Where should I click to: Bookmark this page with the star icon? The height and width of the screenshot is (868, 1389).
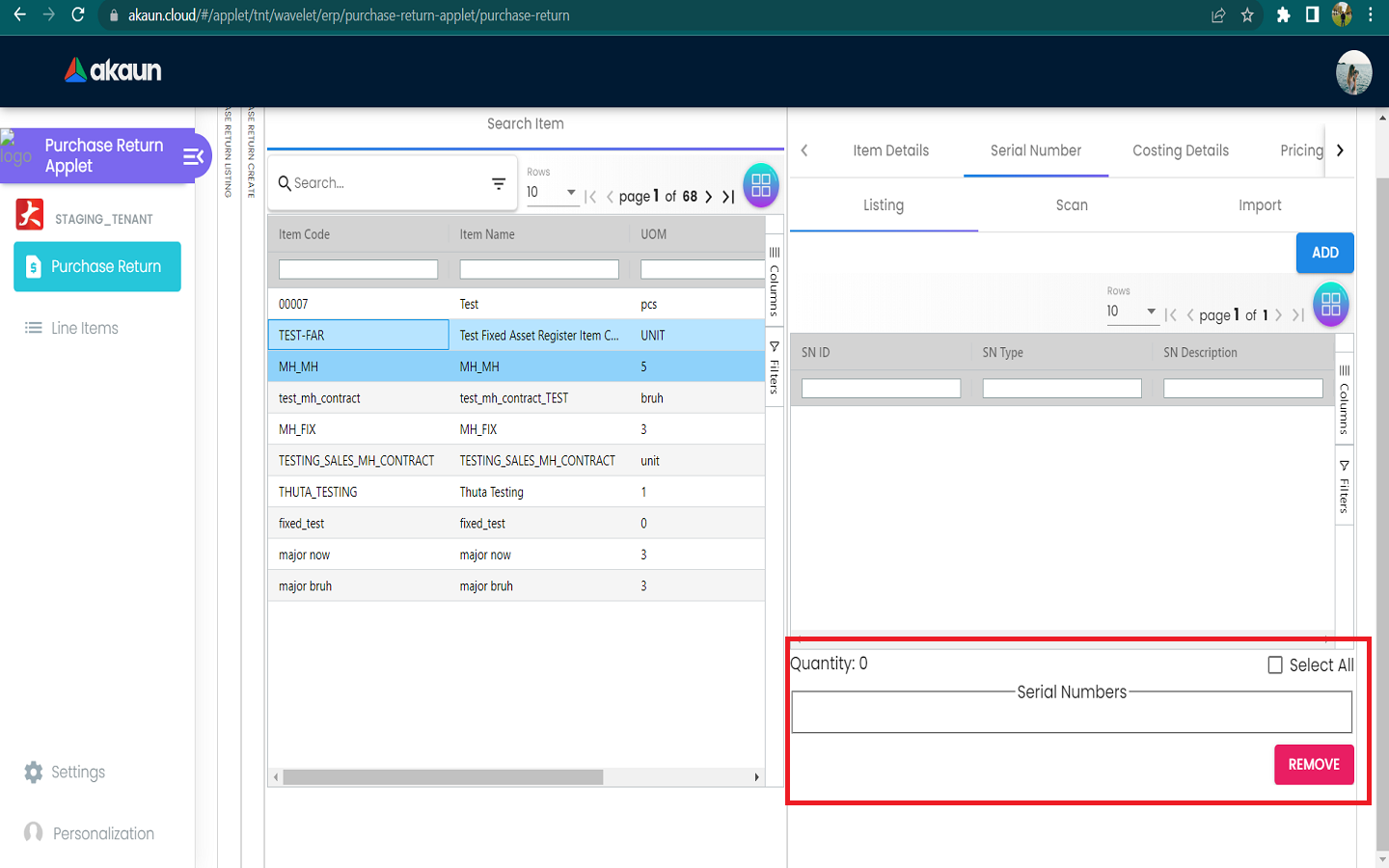click(x=1247, y=15)
